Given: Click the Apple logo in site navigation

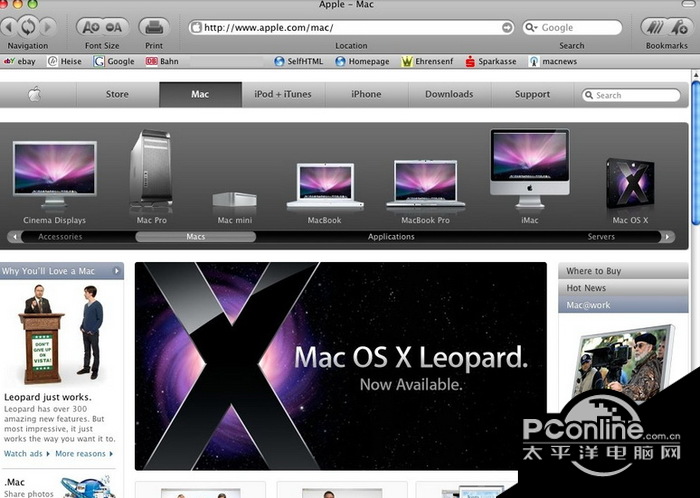Looking at the screenshot, I should pos(35,94).
